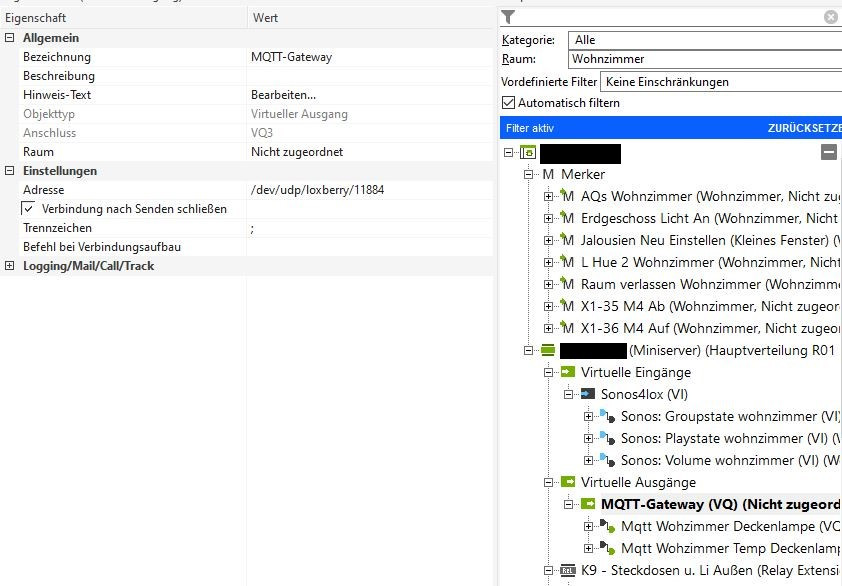Click the icon of Sonos: Playstate wohnzimmer
Screen dimensions: 842x586
tap(607, 438)
